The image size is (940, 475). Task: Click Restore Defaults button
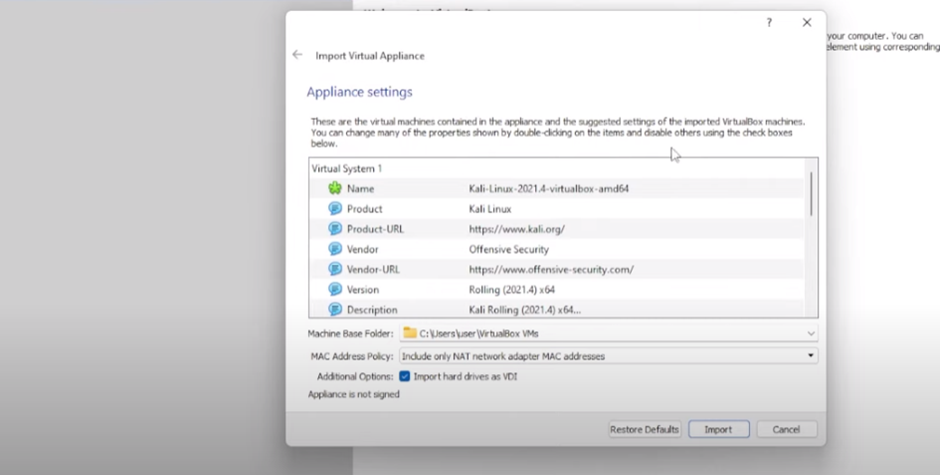pyautogui.click(x=644, y=429)
